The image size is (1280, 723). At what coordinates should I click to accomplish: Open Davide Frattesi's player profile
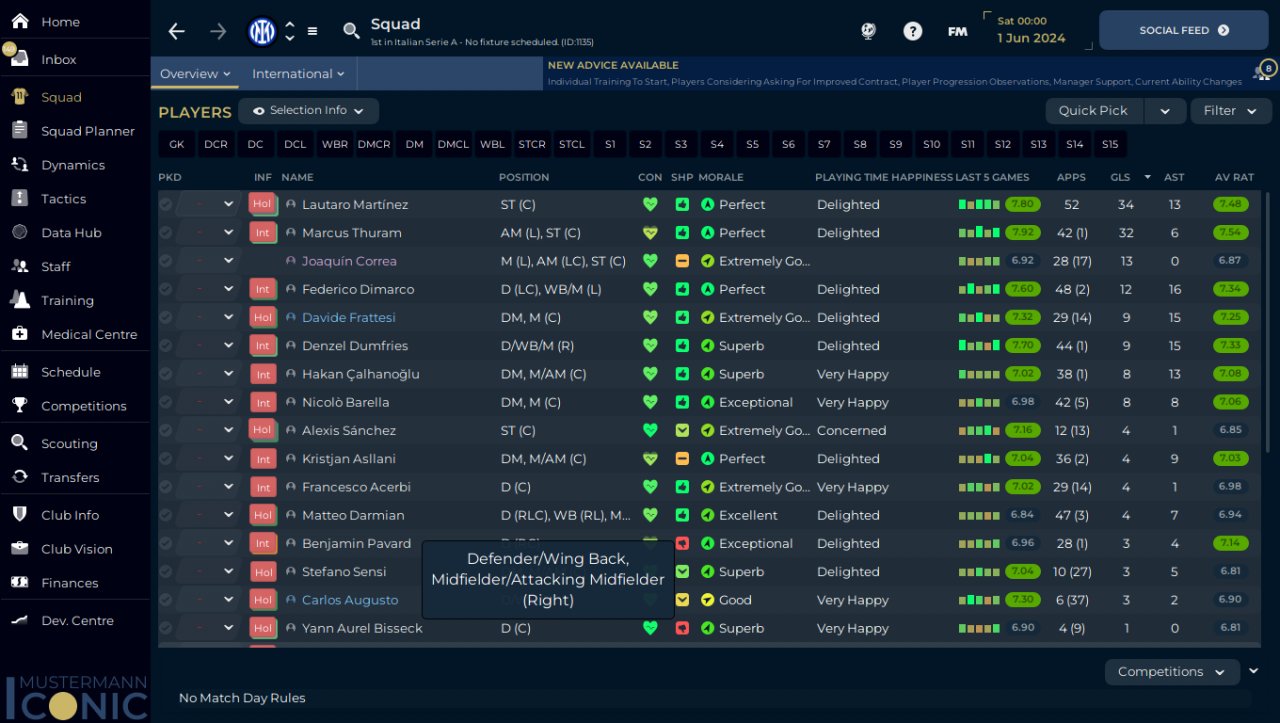point(348,318)
